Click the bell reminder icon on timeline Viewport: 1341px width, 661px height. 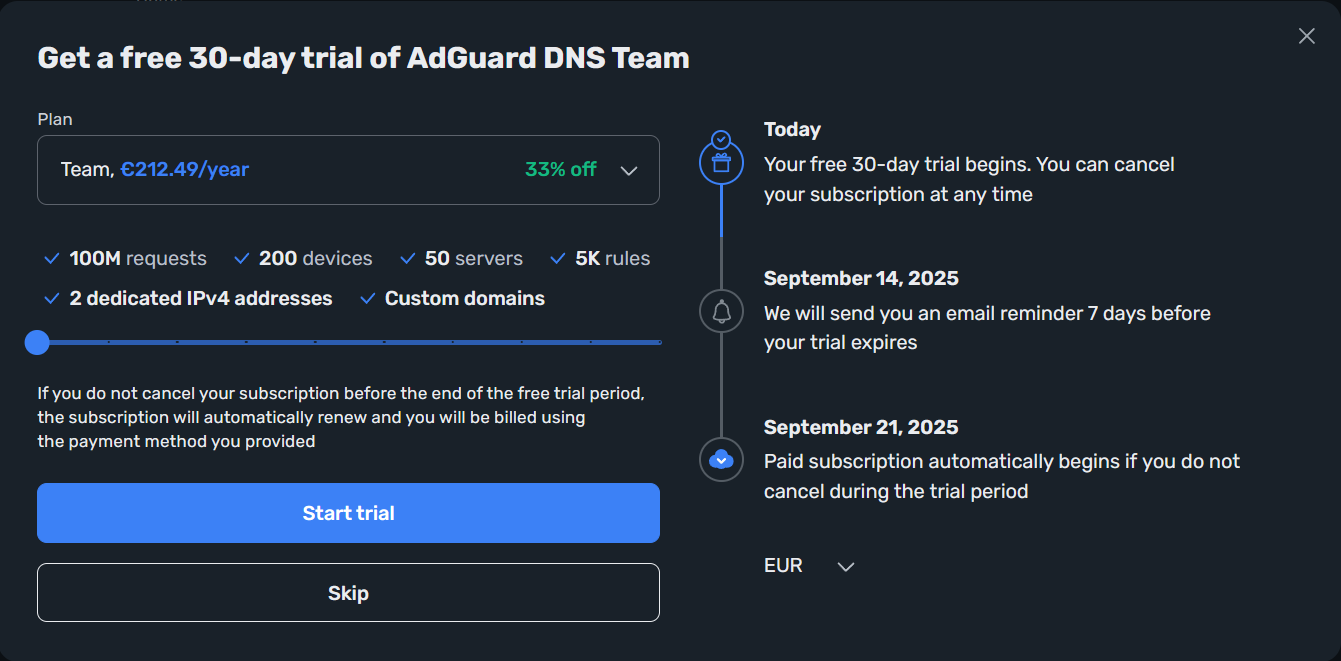click(x=721, y=311)
